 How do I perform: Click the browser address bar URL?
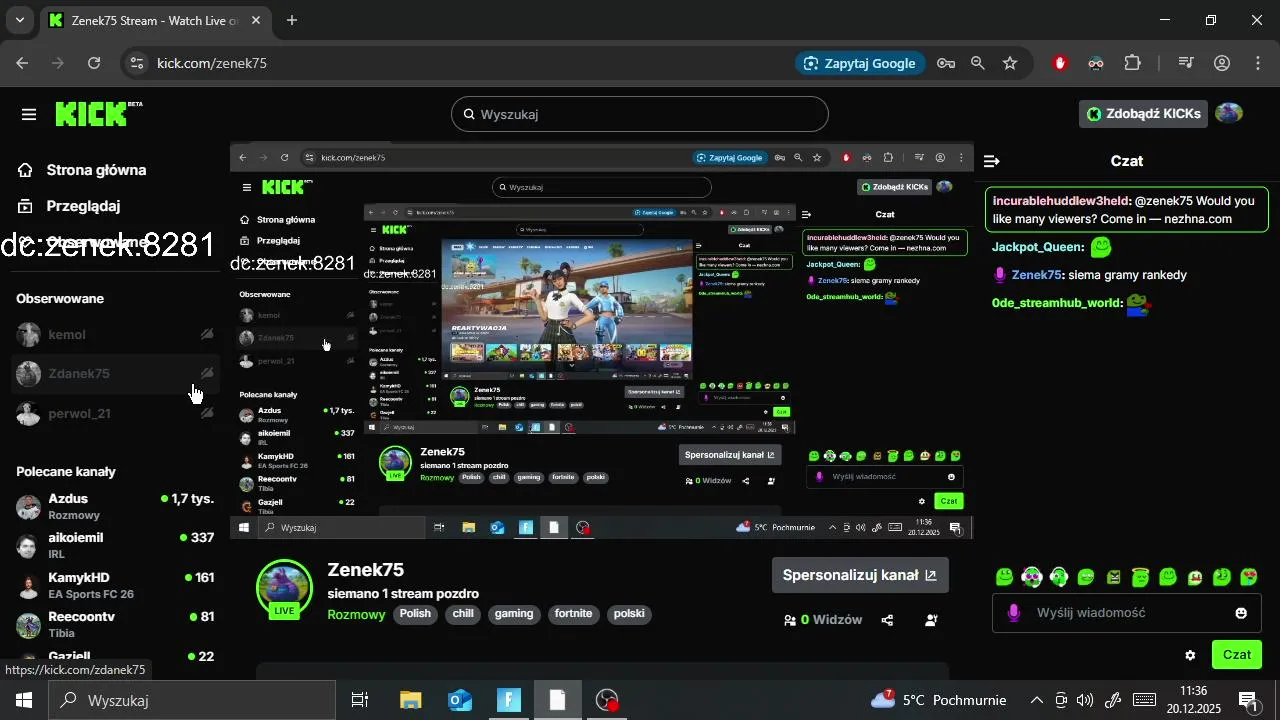pos(212,63)
